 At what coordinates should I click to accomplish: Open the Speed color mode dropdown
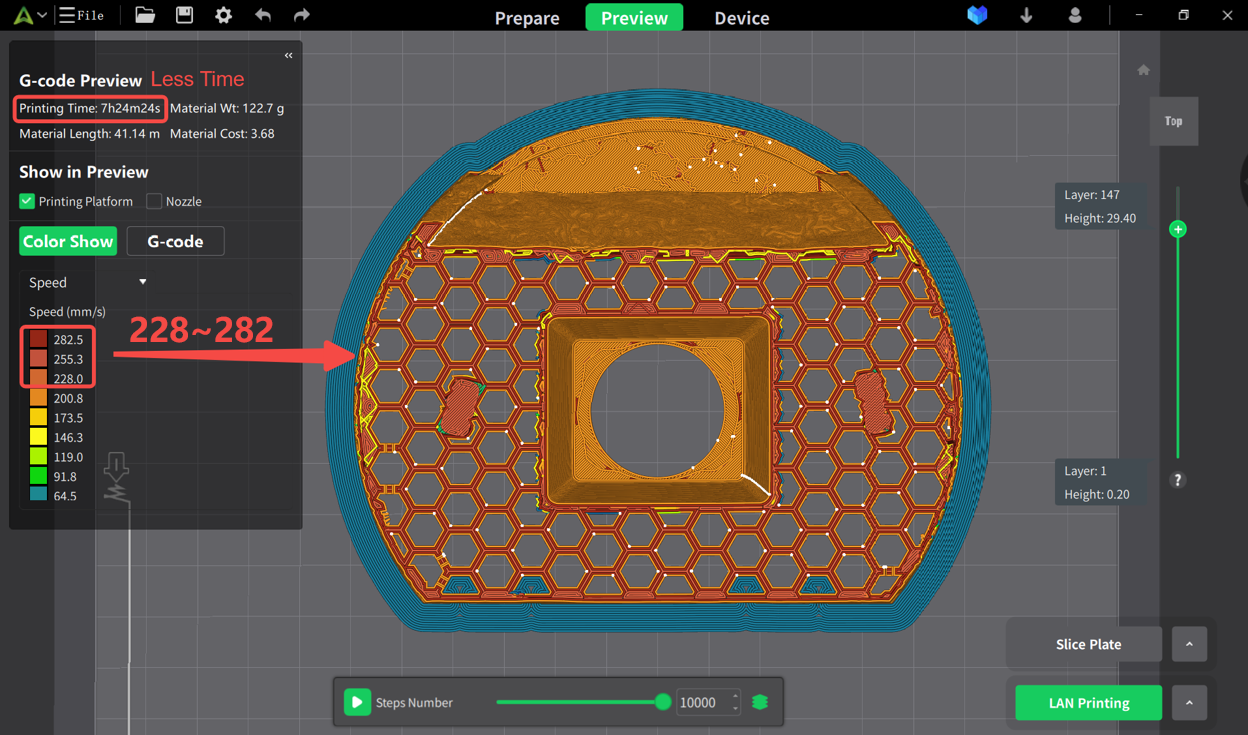[x=87, y=282]
